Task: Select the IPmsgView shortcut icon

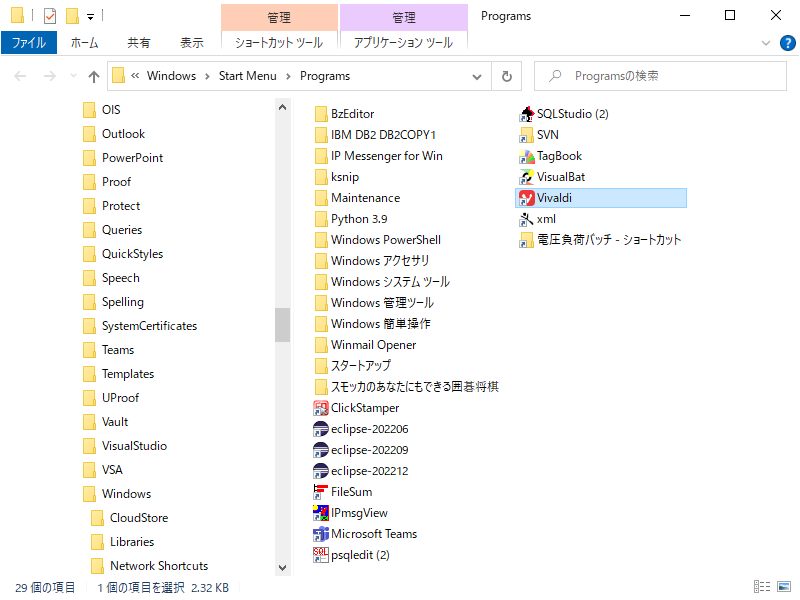Action: point(320,513)
